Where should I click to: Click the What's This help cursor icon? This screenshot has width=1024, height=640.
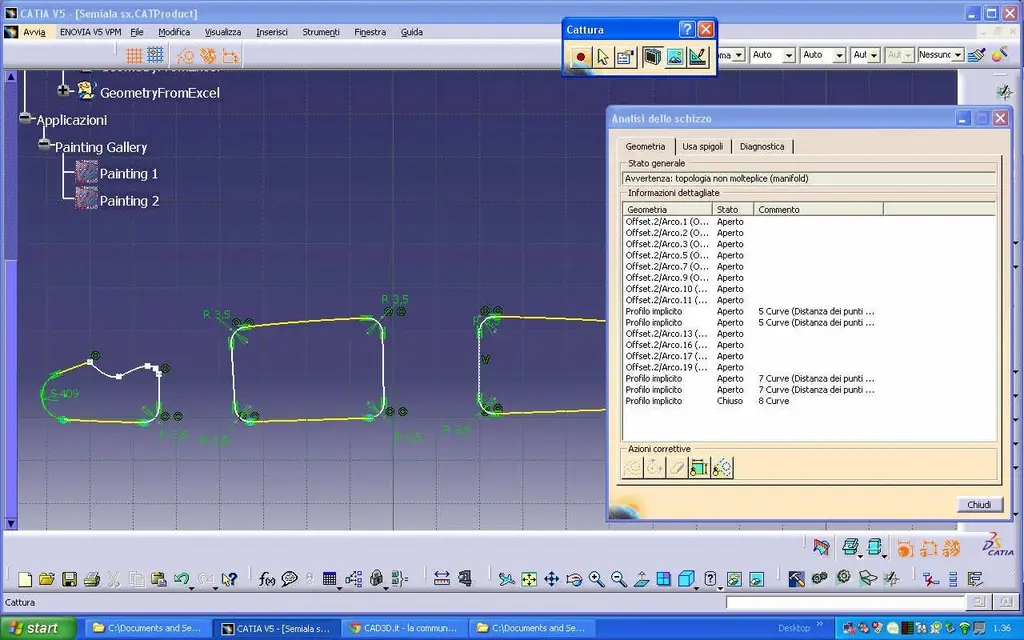(x=229, y=579)
